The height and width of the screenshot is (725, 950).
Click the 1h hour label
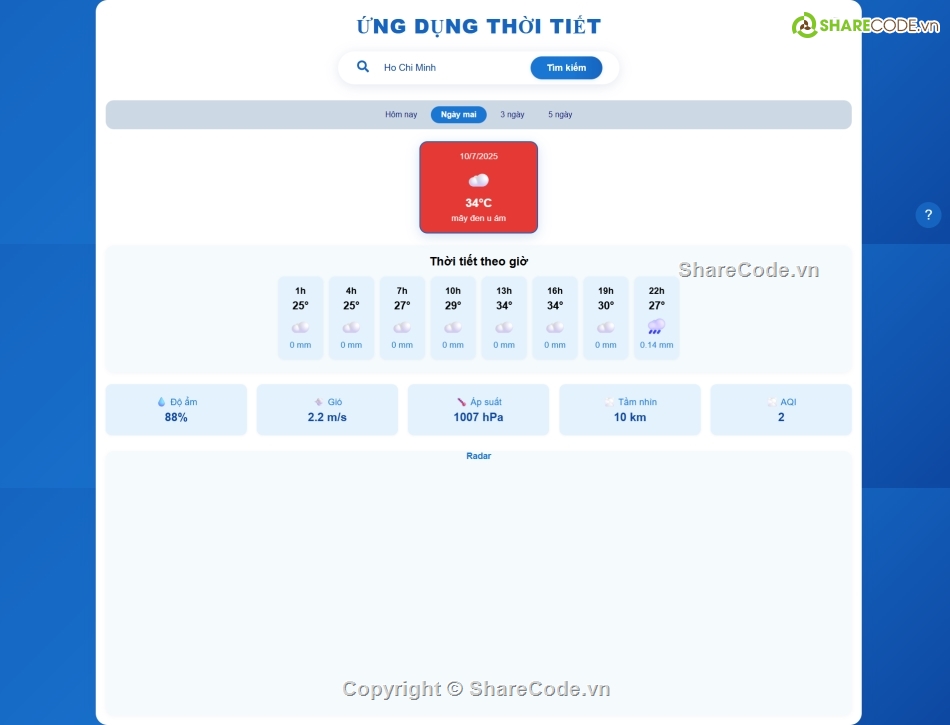[x=301, y=291]
